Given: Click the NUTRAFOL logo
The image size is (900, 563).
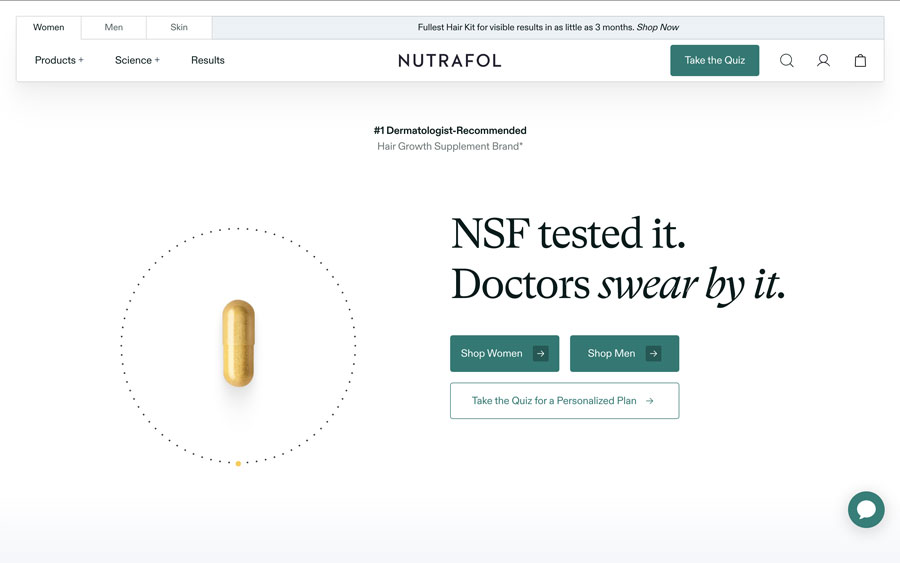Looking at the screenshot, I should pos(450,60).
